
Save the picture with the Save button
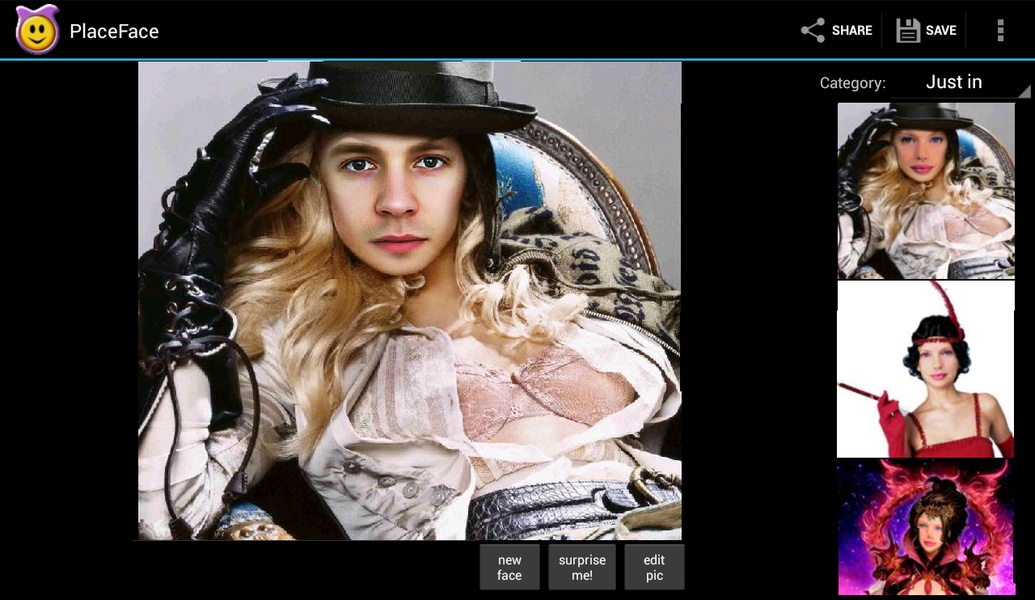(x=925, y=30)
